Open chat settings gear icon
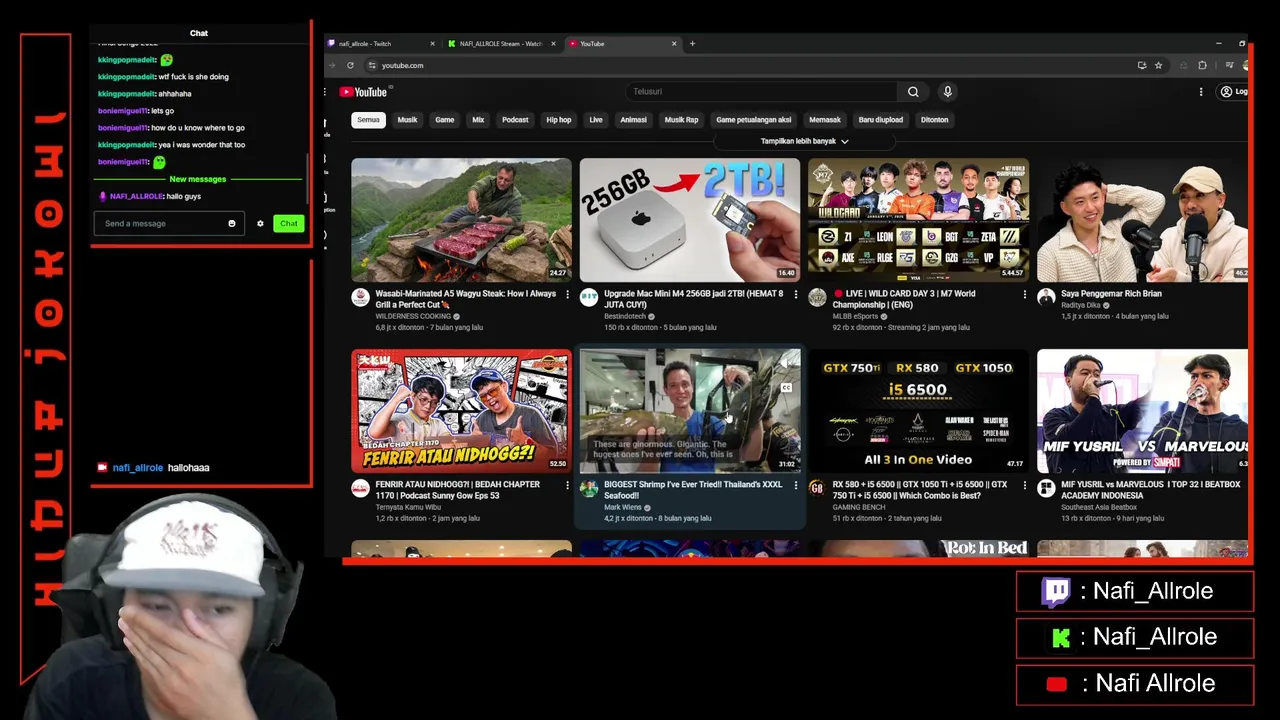The image size is (1280, 720). tap(260, 223)
